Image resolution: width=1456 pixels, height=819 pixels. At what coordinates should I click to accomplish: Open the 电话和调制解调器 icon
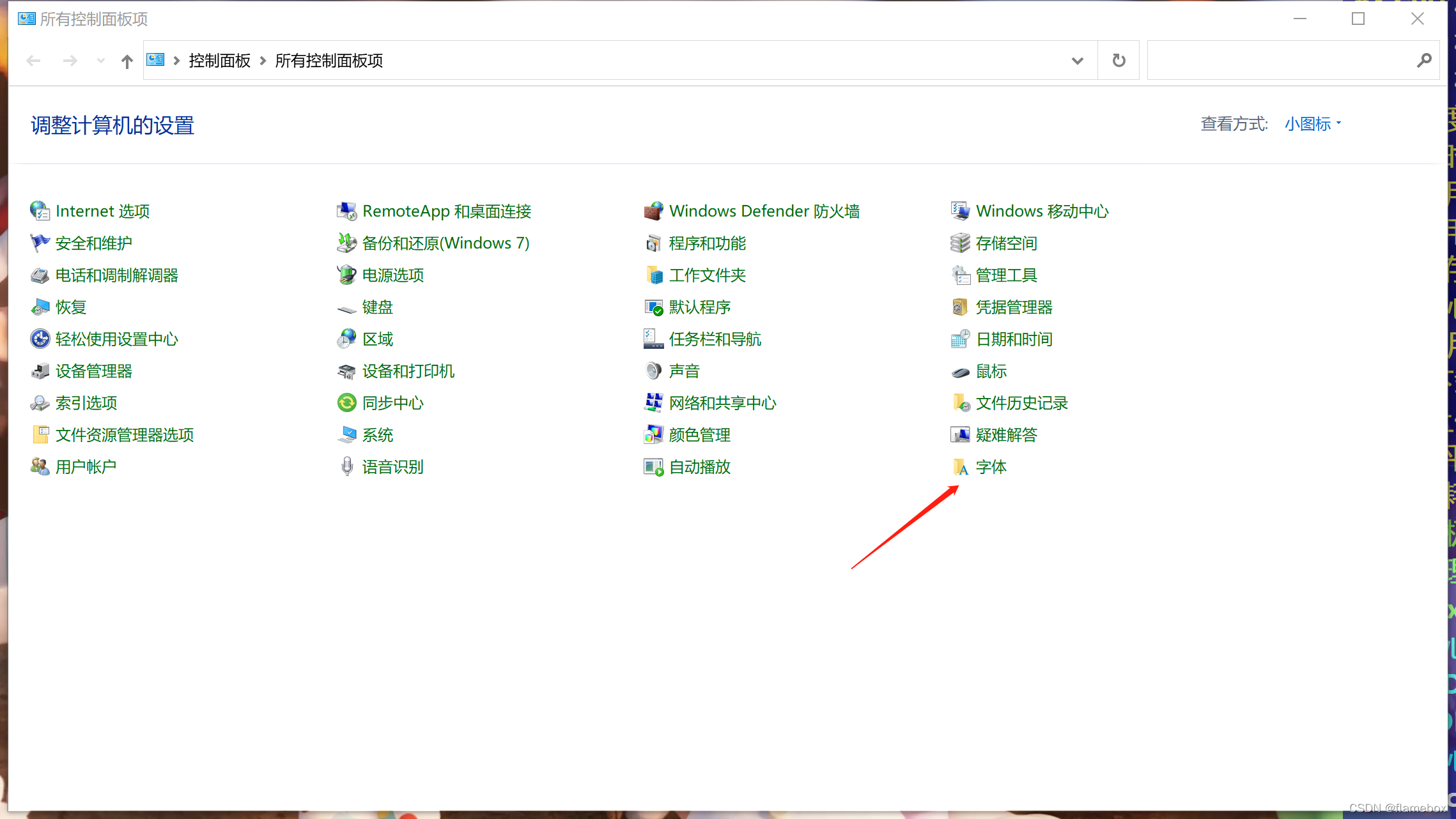coord(40,275)
